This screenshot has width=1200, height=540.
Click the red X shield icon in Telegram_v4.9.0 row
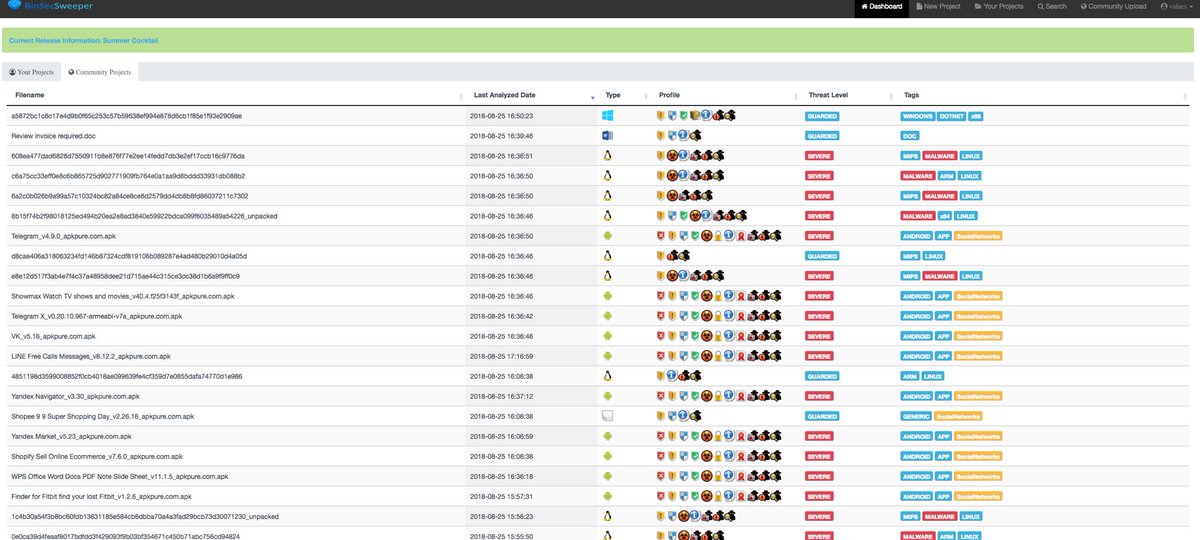click(661, 236)
